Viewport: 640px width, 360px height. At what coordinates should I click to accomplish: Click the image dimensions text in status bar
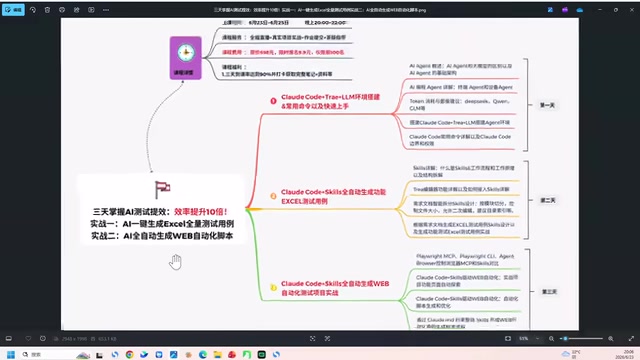pos(74,339)
